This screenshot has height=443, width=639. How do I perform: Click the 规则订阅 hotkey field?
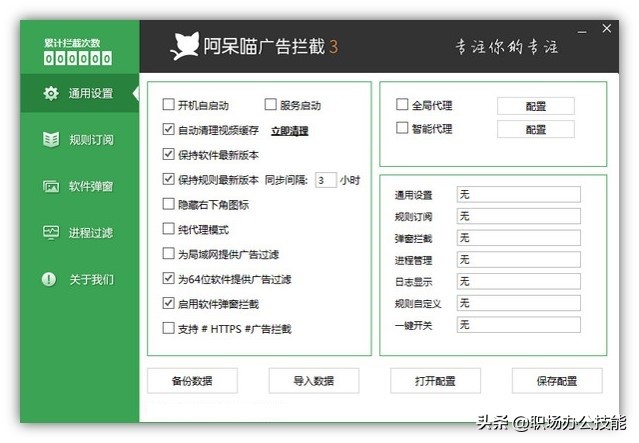tap(518, 216)
